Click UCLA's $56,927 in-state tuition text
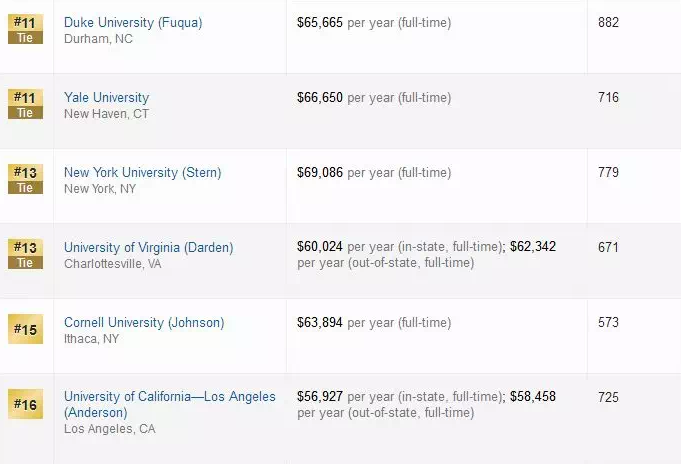The image size is (681, 464). (x=320, y=397)
